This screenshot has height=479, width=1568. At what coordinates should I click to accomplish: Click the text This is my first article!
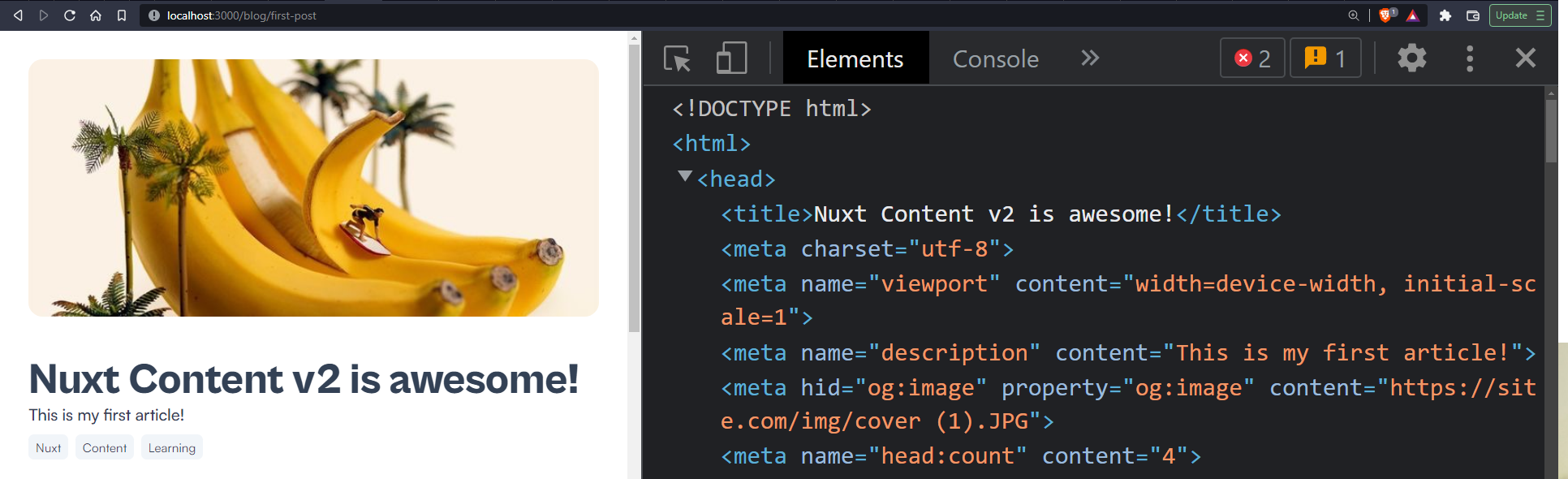click(x=106, y=415)
